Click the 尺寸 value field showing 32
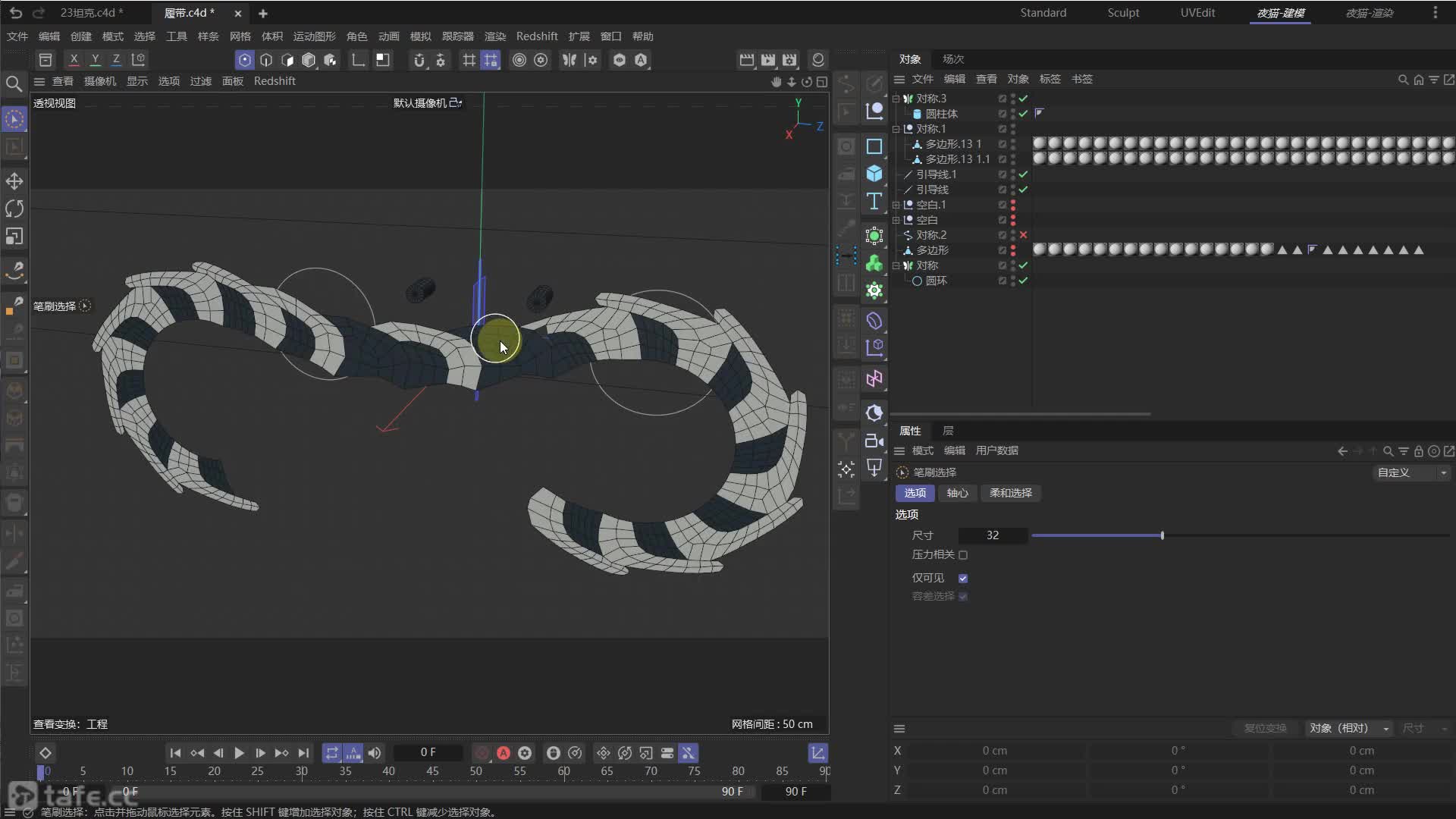This screenshot has height=819, width=1456. click(993, 535)
